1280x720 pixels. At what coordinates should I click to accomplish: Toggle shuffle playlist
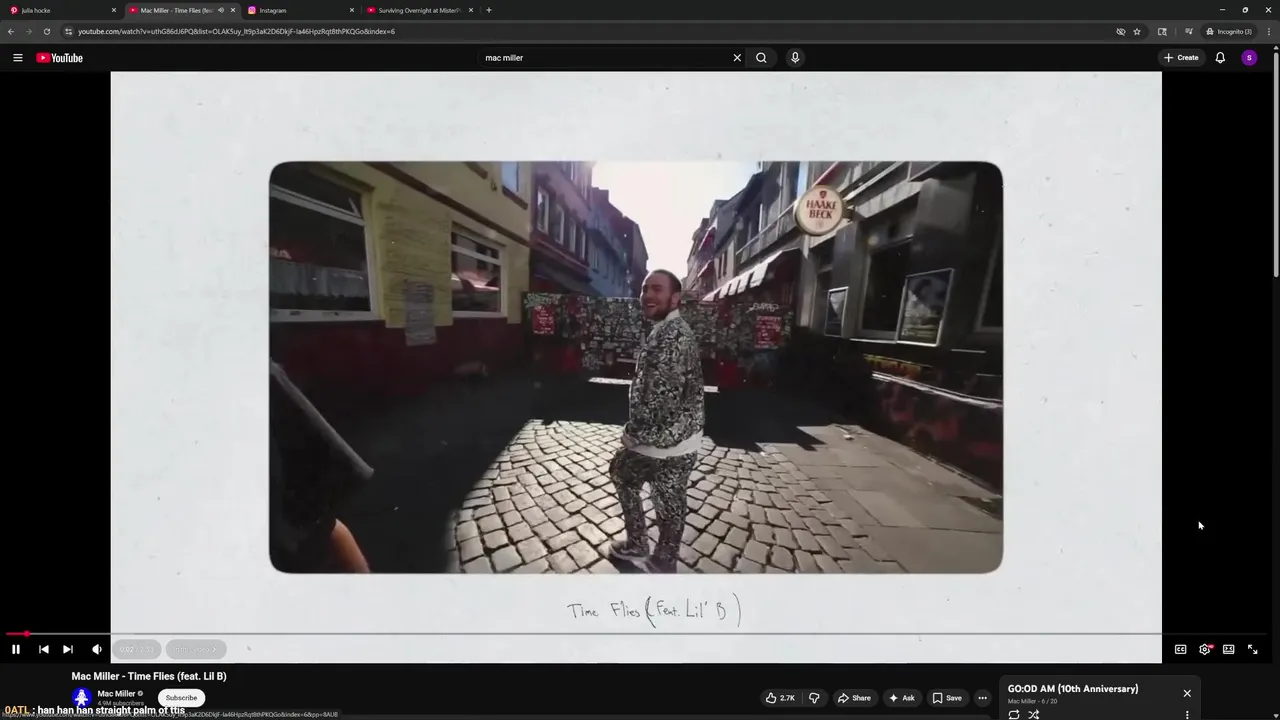pos(1034,714)
